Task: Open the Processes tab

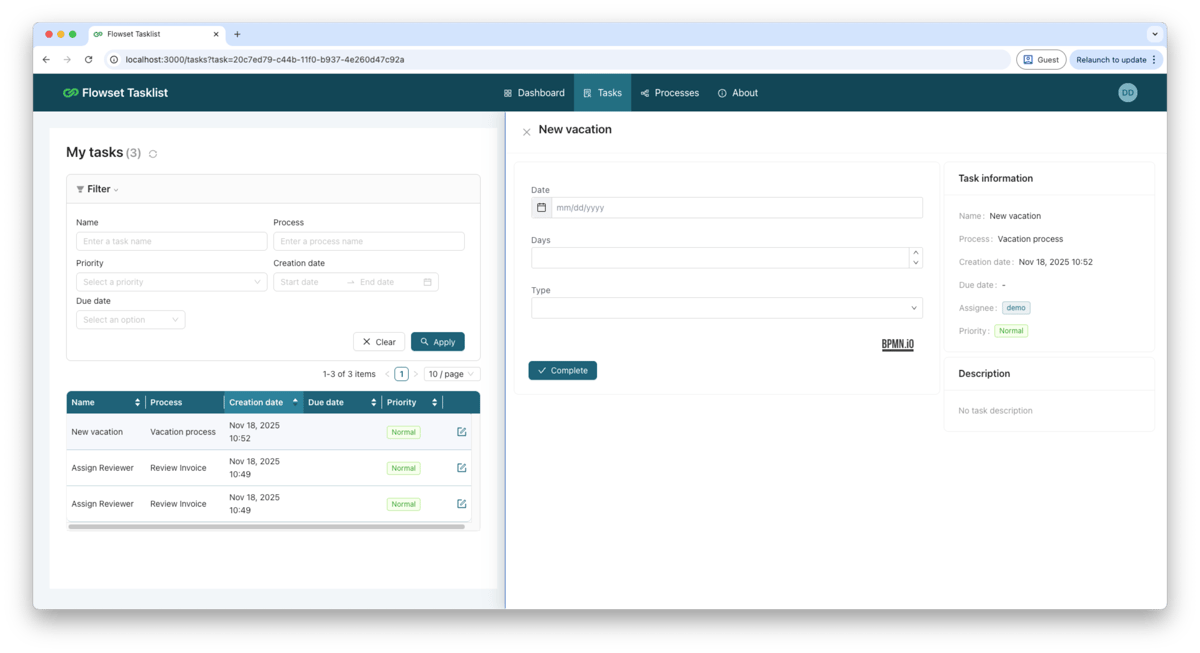Action: tap(670, 93)
